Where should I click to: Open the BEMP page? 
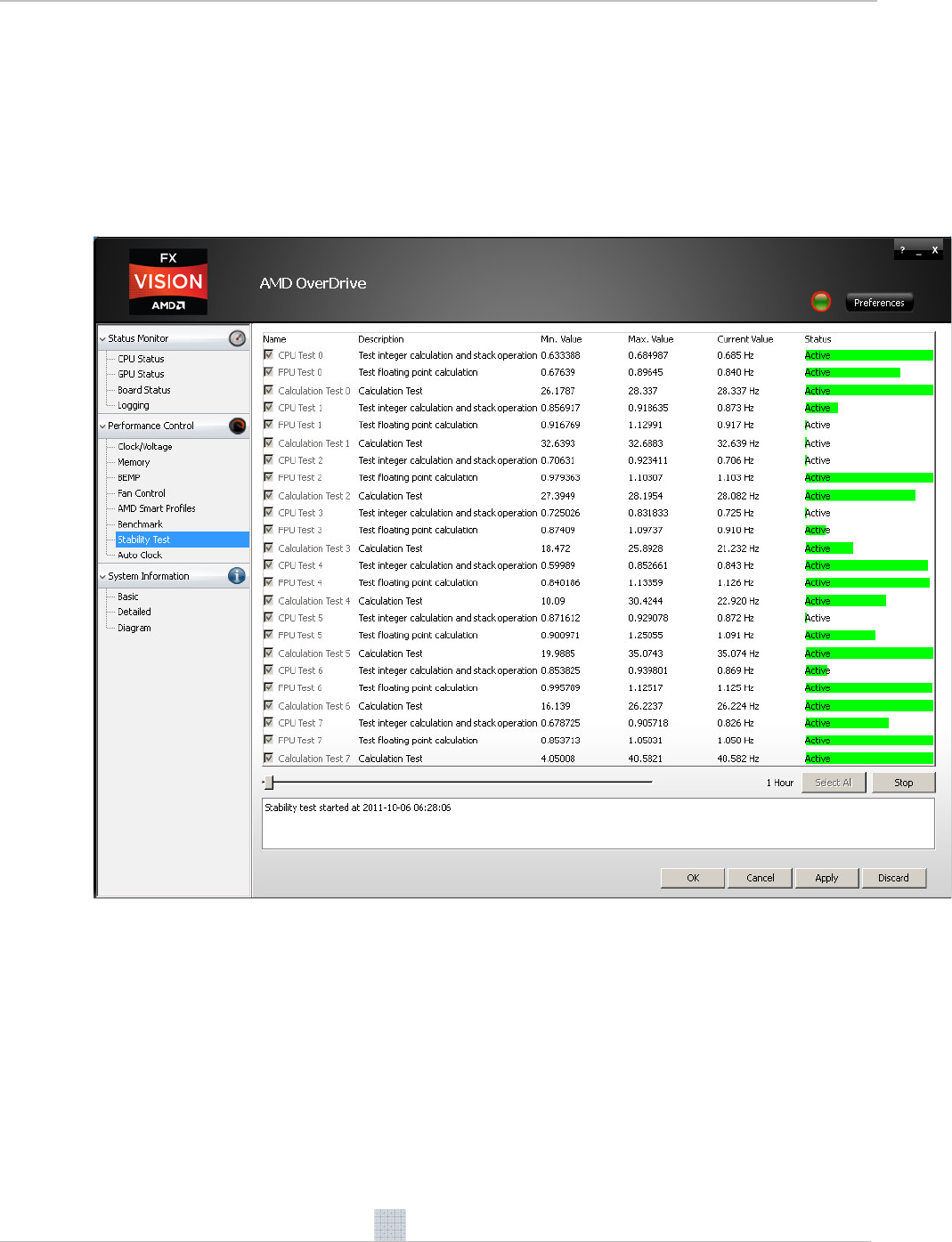[129, 477]
